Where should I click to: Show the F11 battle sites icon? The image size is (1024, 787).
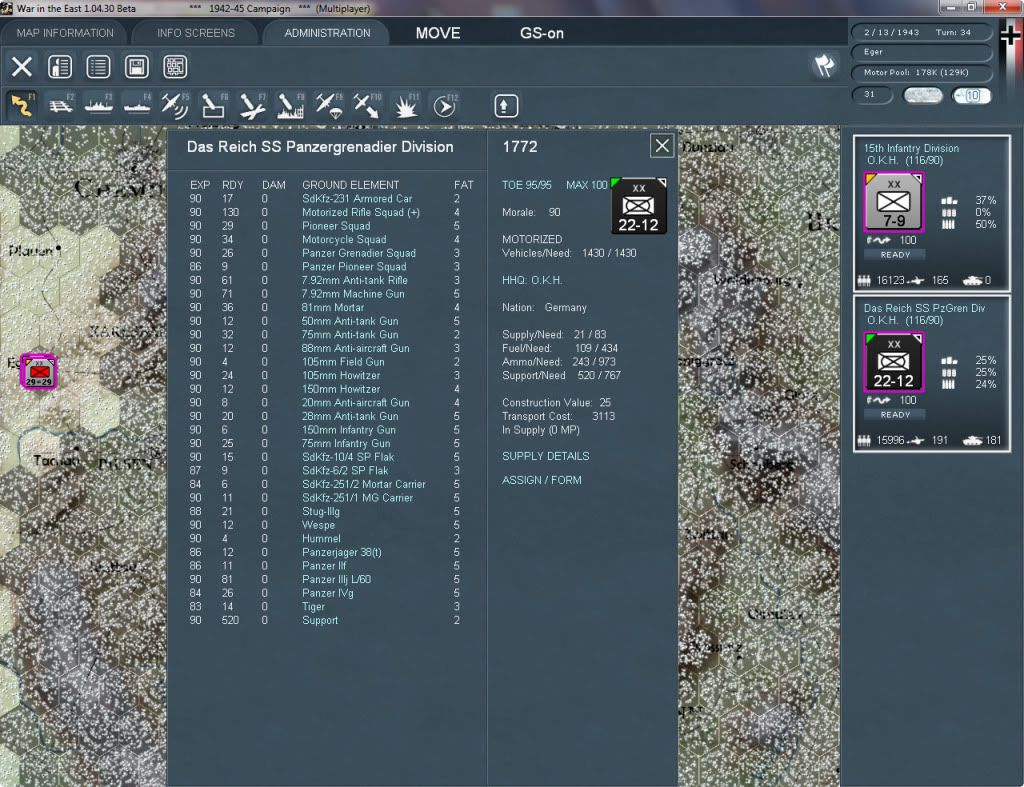pos(406,105)
